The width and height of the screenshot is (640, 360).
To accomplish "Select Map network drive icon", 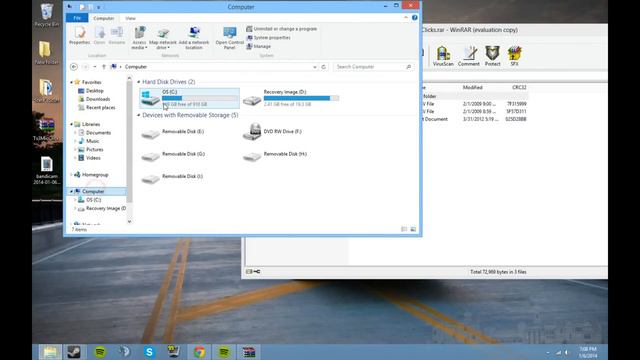I will (162, 38).
